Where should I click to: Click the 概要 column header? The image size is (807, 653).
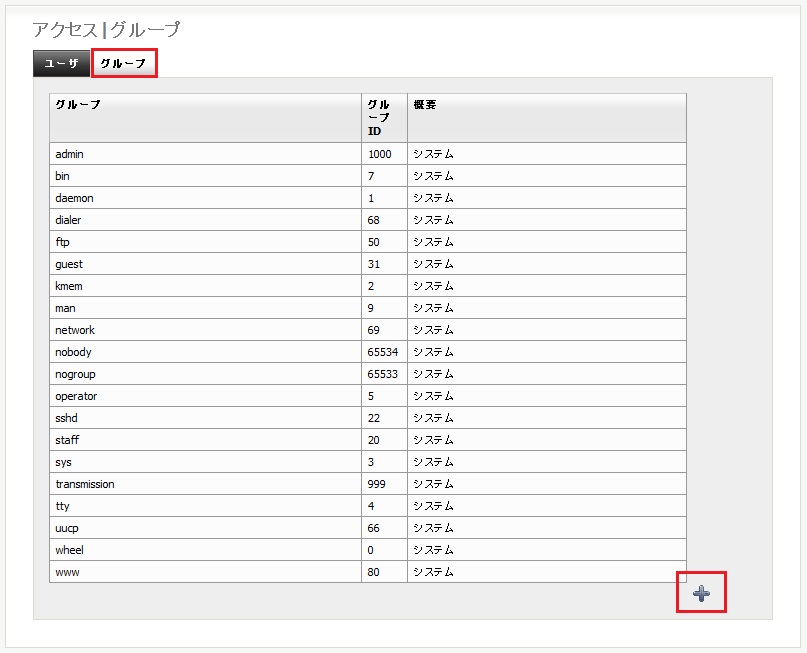click(x=547, y=118)
